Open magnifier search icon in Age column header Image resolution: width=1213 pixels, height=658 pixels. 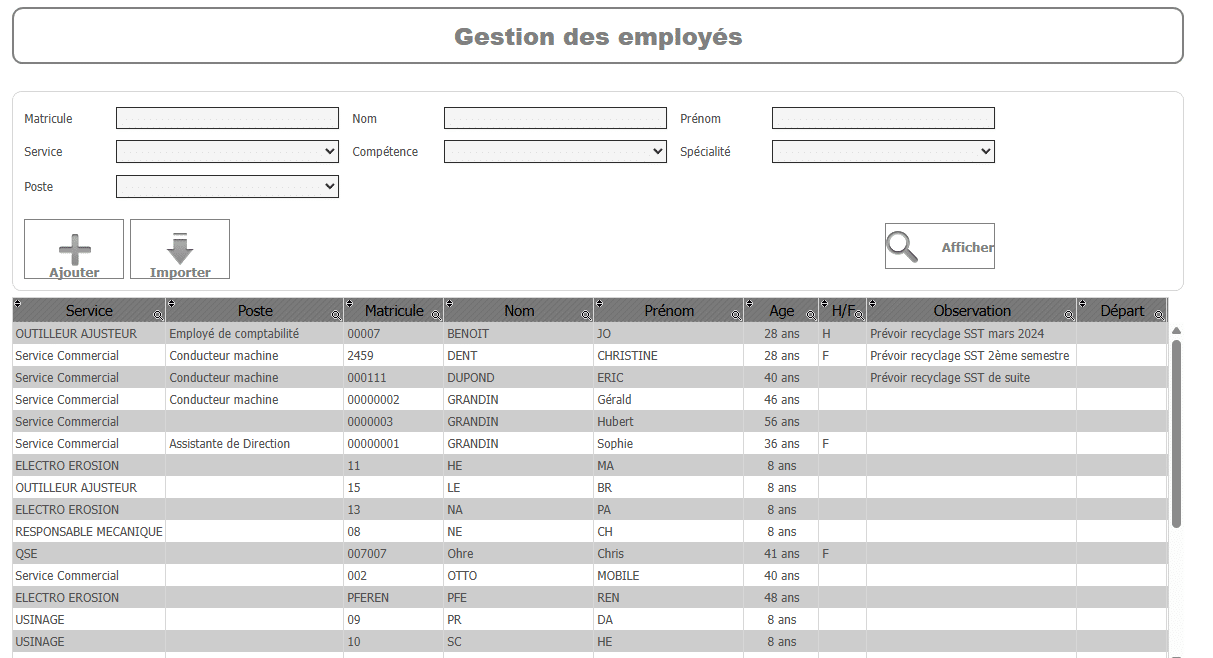pyautogui.click(x=810, y=315)
